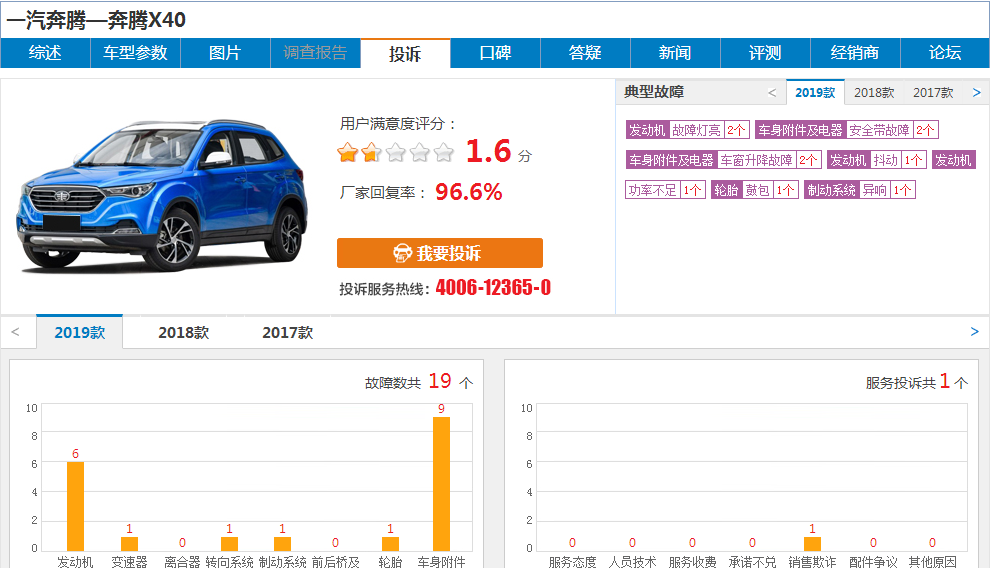This screenshot has width=992, height=568.
Task: Open 发动机 抖动 1个 tag
Action: [877, 160]
